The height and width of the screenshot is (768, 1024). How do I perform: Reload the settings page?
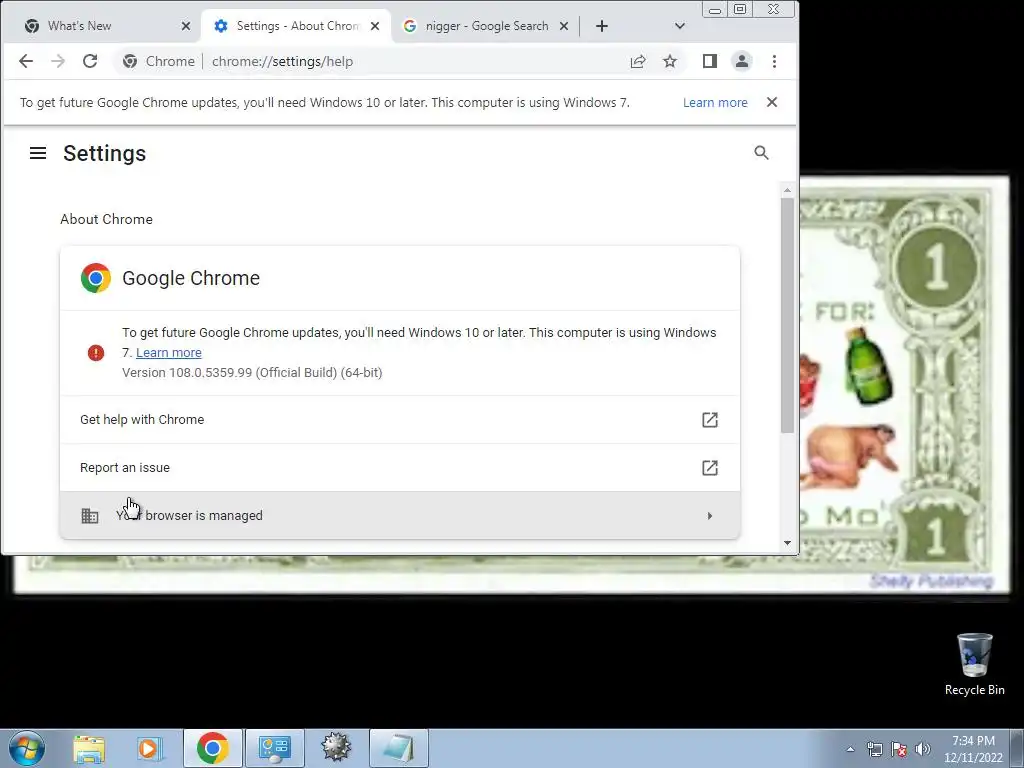pos(90,61)
